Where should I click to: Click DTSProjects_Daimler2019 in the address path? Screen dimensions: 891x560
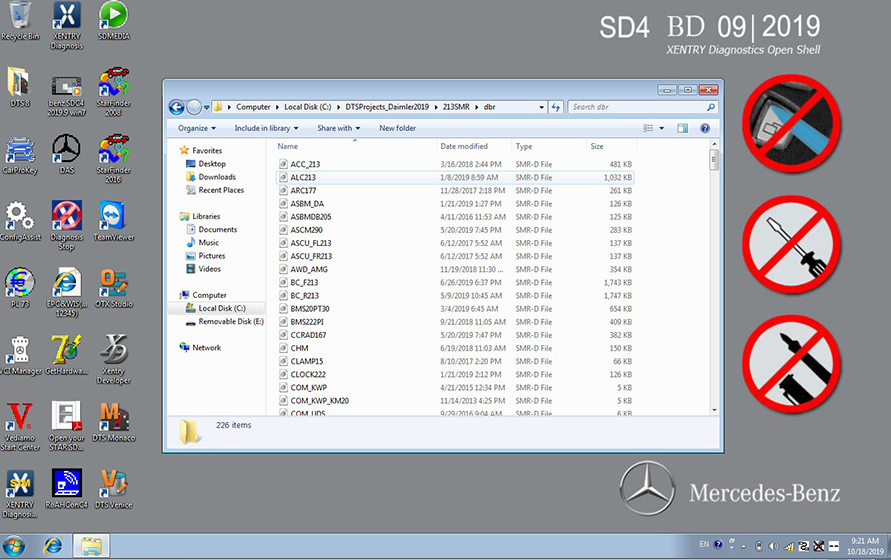[387, 107]
